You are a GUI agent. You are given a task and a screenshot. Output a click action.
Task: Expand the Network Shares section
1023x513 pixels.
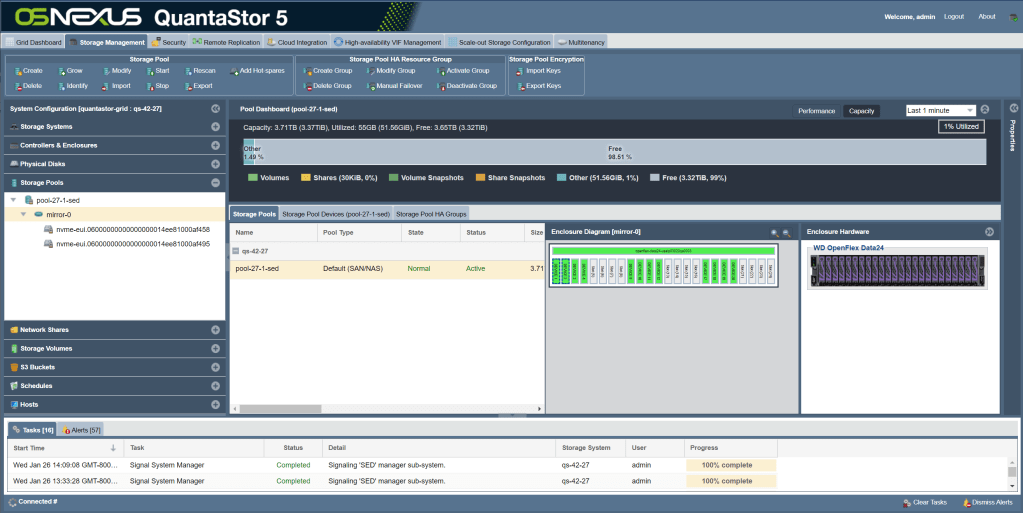[215, 330]
